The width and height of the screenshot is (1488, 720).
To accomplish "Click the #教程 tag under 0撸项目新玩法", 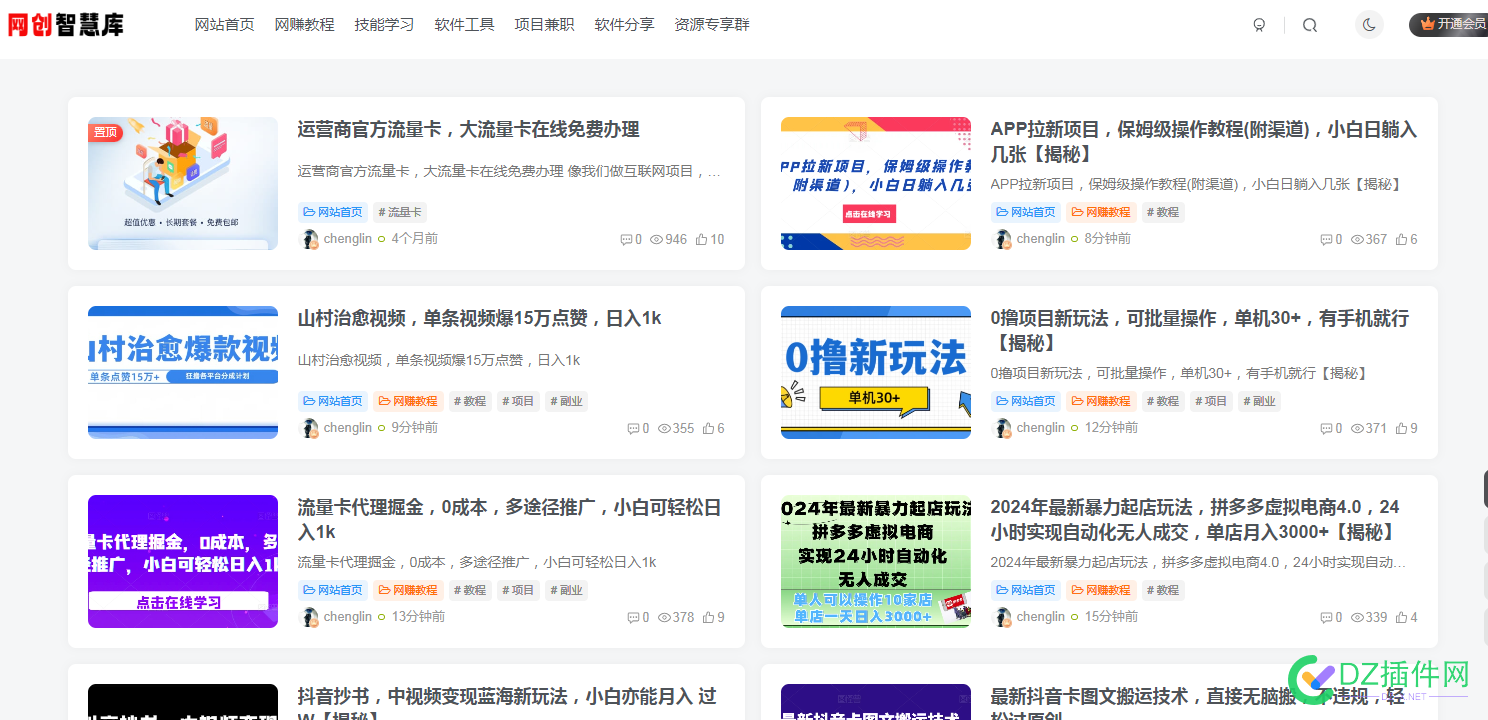I will [x=1162, y=400].
